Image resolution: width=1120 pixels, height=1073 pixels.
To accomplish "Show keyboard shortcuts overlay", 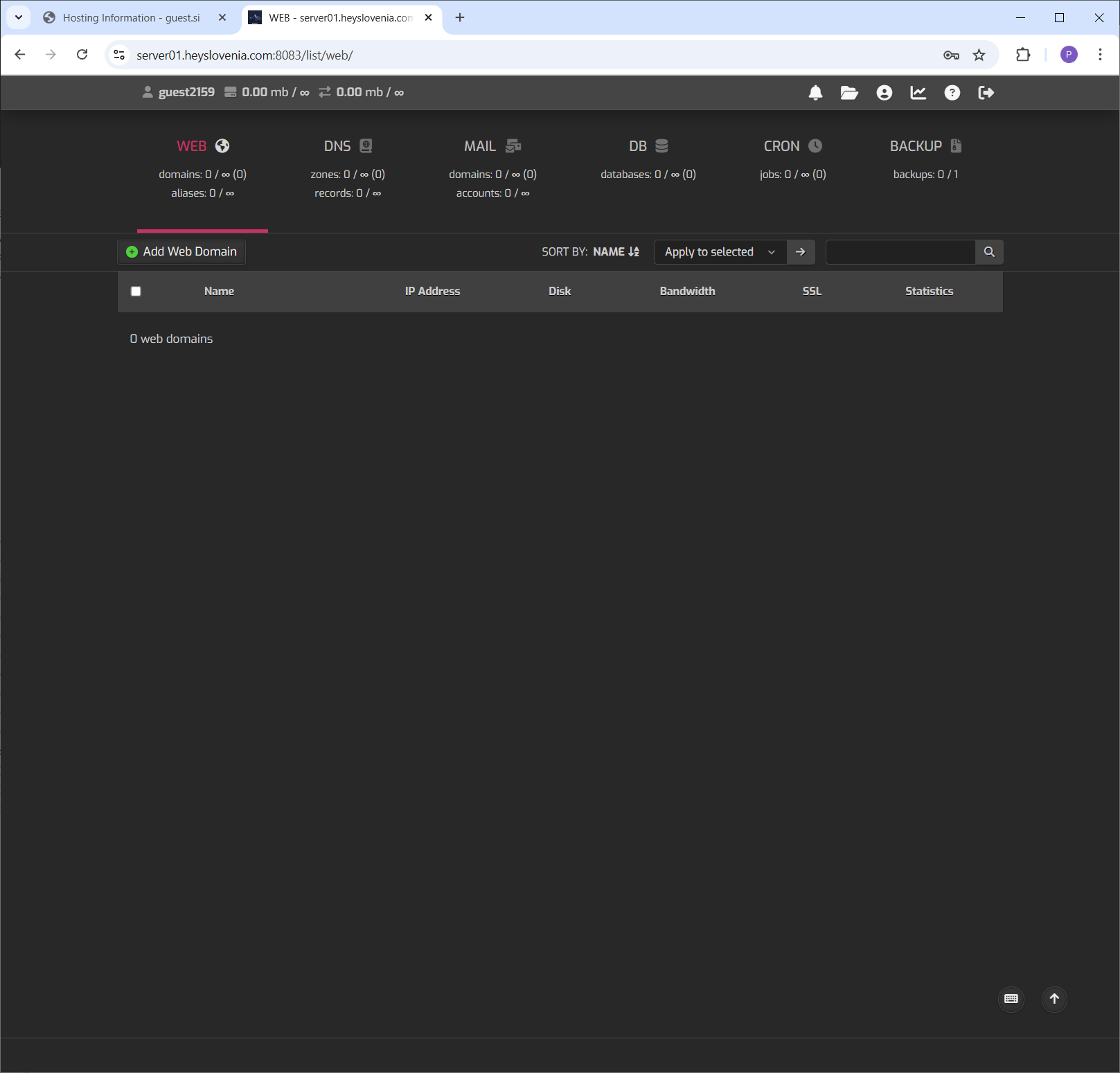I will [x=1011, y=999].
